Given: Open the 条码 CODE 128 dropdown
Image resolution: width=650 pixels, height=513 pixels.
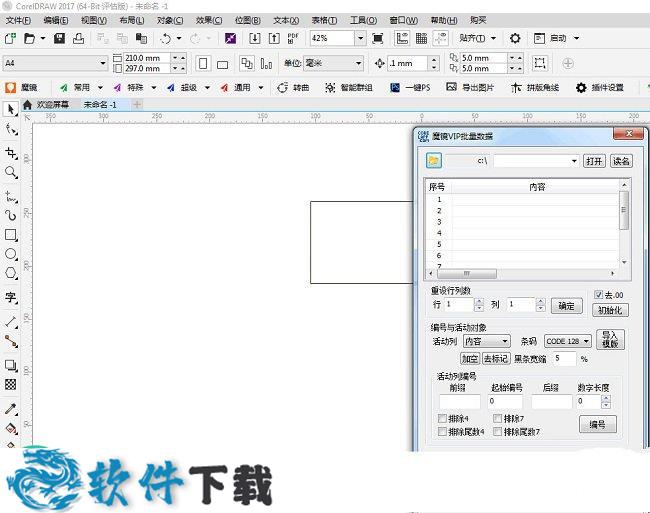Looking at the screenshot, I should pyautogui.click(x=586, y=341).
